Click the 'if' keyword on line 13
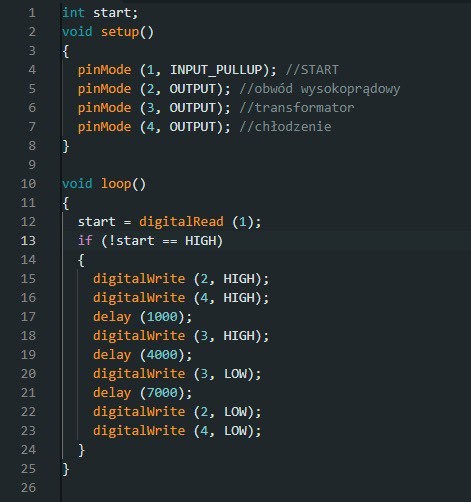Viewport: 471px width, 502px height. click(x=85, y=241)
